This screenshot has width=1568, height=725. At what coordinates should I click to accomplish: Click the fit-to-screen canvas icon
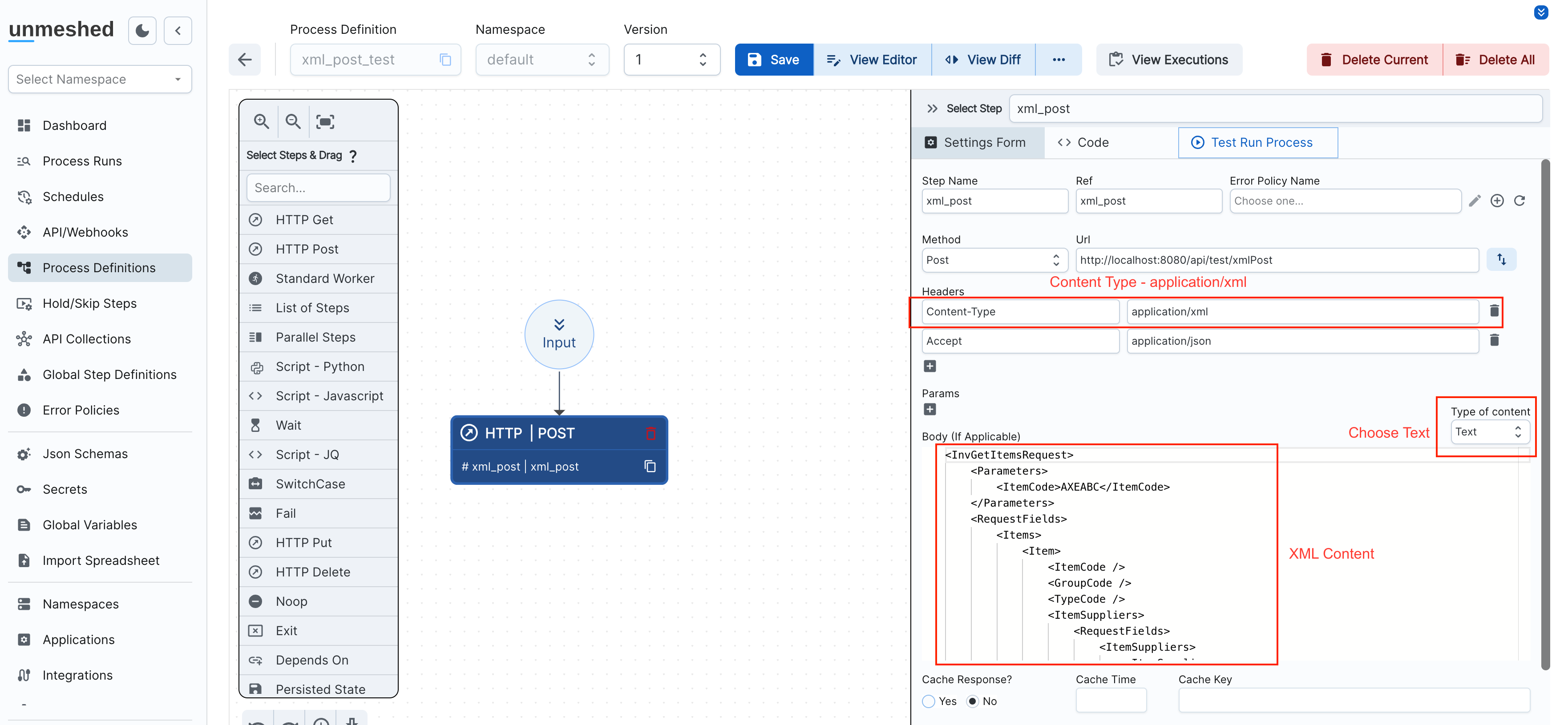pyautogui.click(x=325, y=121)
